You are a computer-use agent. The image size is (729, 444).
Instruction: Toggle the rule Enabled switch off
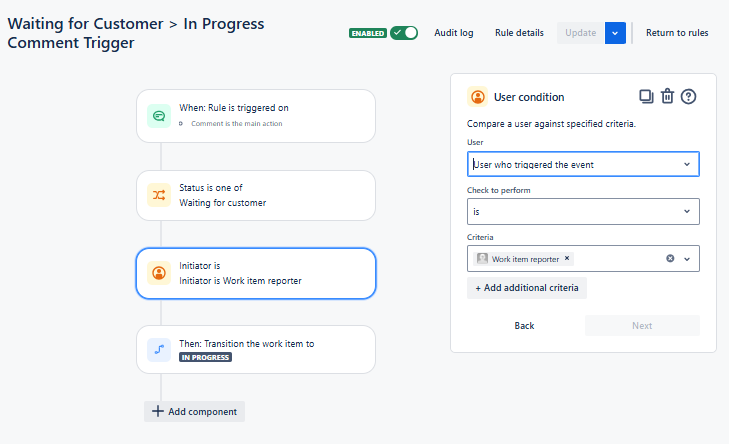[404, 33]
